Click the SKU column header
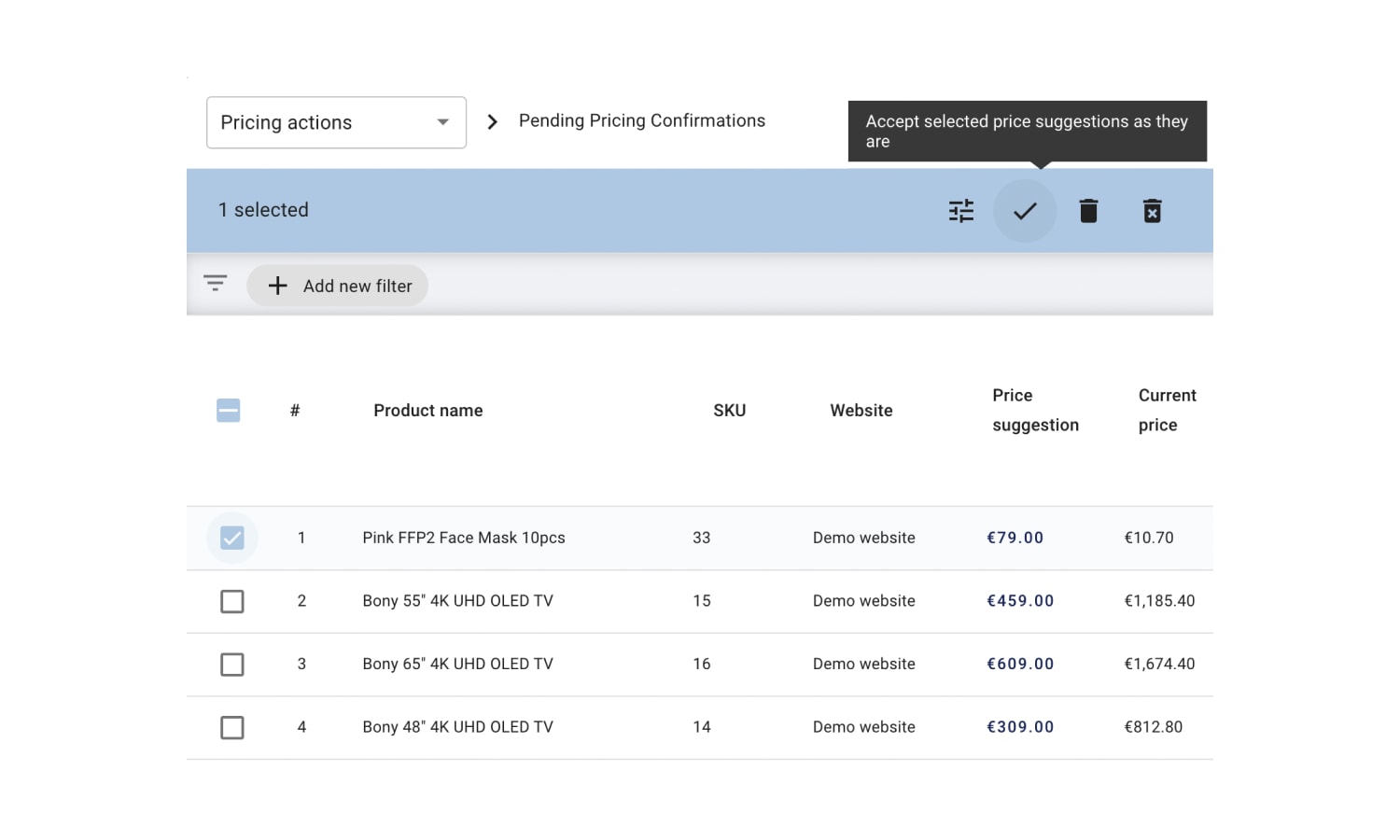The height and width of the screenshot is (840, 1400). coord(730,411)
